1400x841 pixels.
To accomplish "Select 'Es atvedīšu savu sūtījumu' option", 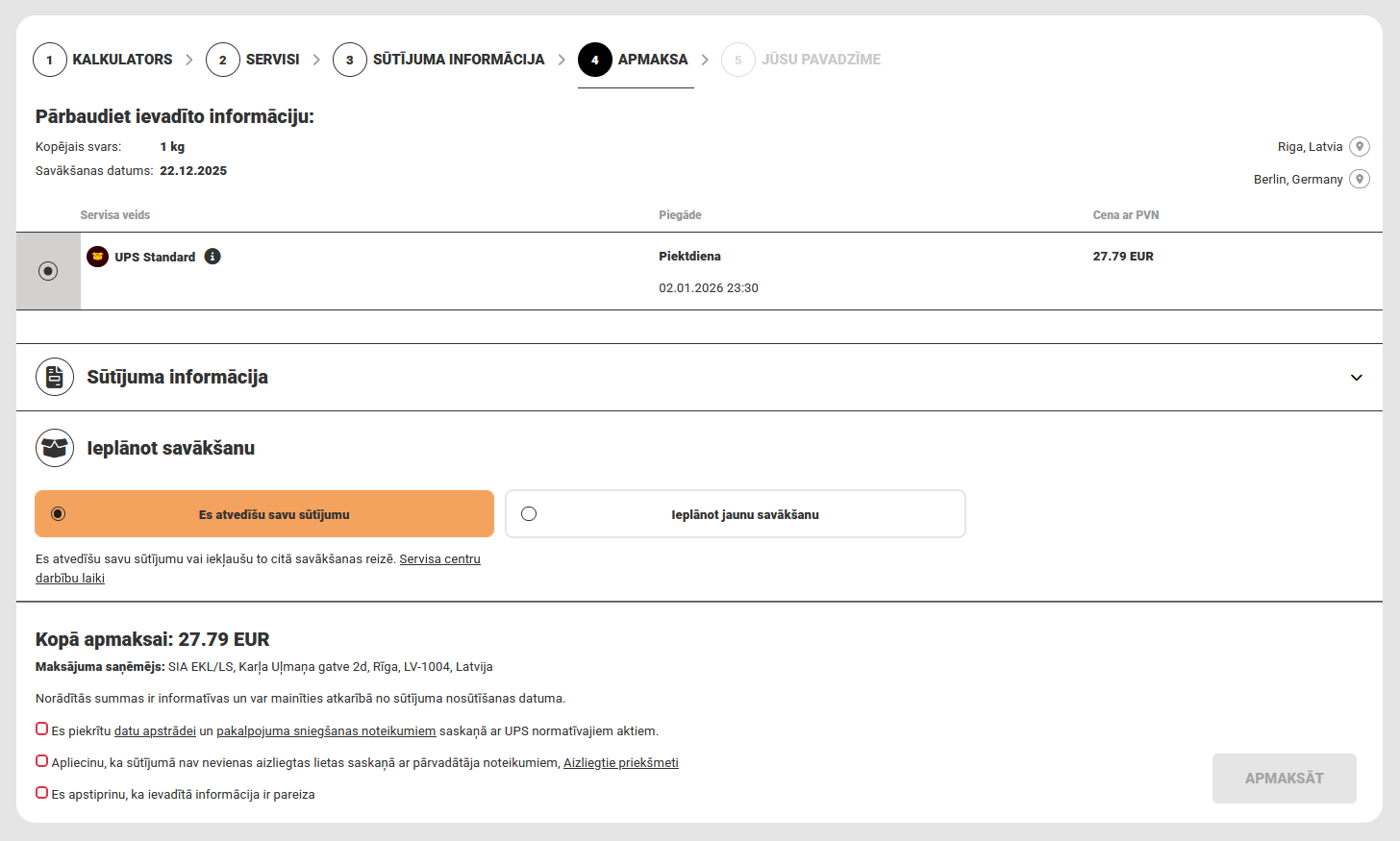I will [x=59, y=514].
